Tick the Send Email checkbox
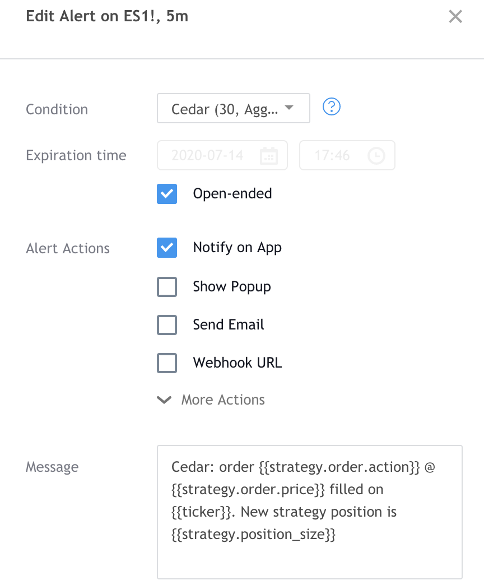 pos(167,325)
